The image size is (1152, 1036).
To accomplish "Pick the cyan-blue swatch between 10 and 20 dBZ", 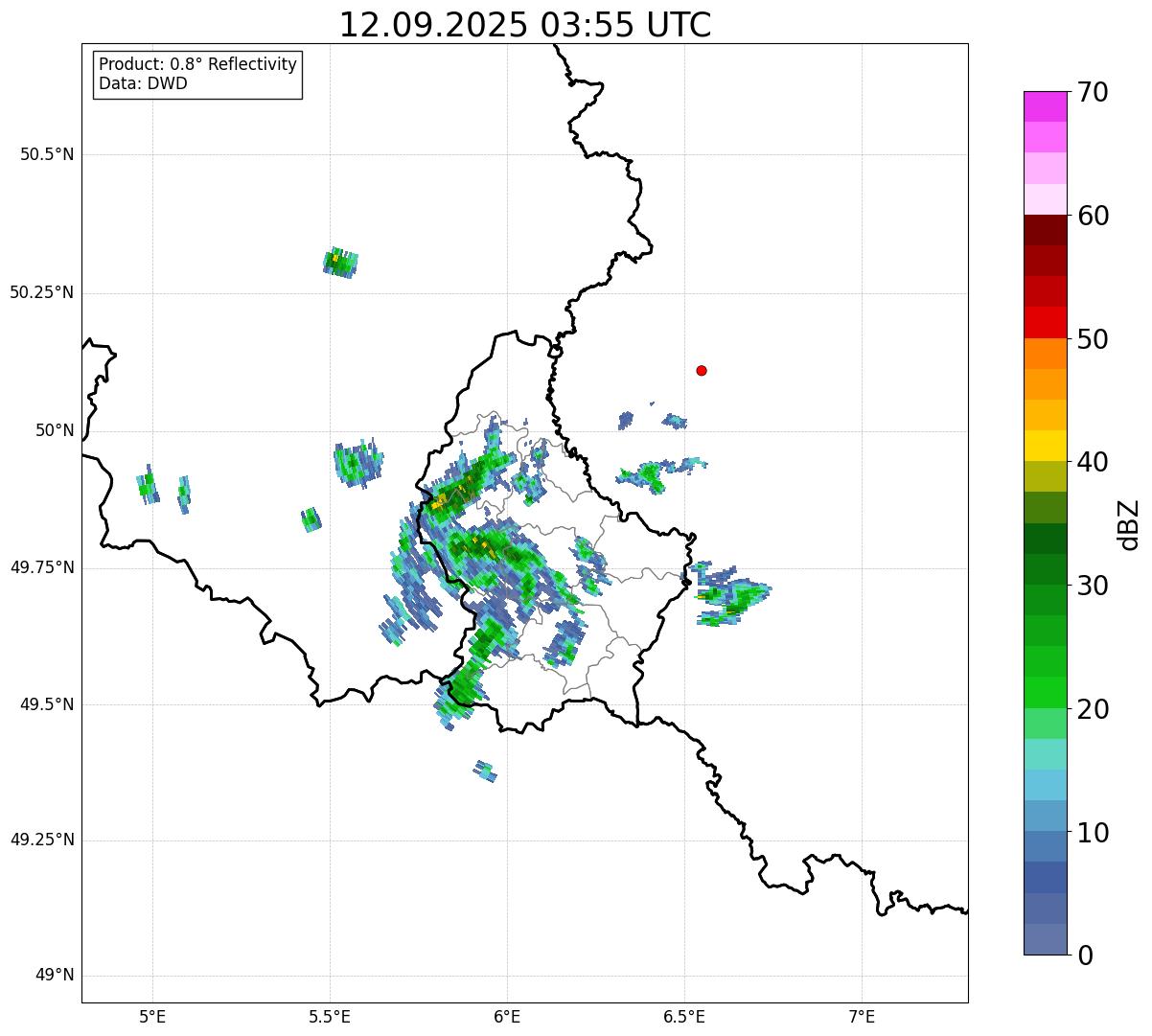I will 1045,785.
